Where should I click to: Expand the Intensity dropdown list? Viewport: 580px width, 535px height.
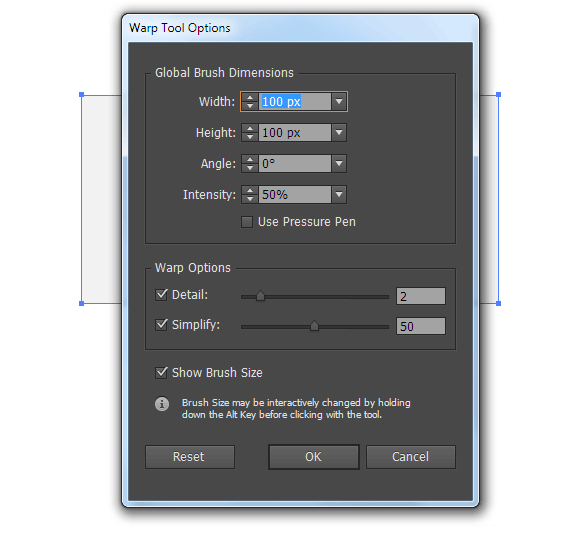[x=339, y=194]
